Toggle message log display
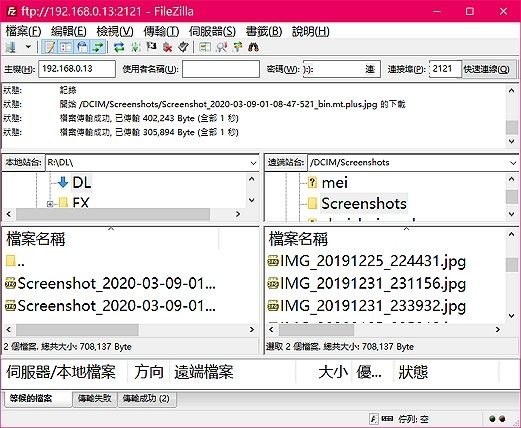This screenshot has height=428, width=521. click(50, 47)
